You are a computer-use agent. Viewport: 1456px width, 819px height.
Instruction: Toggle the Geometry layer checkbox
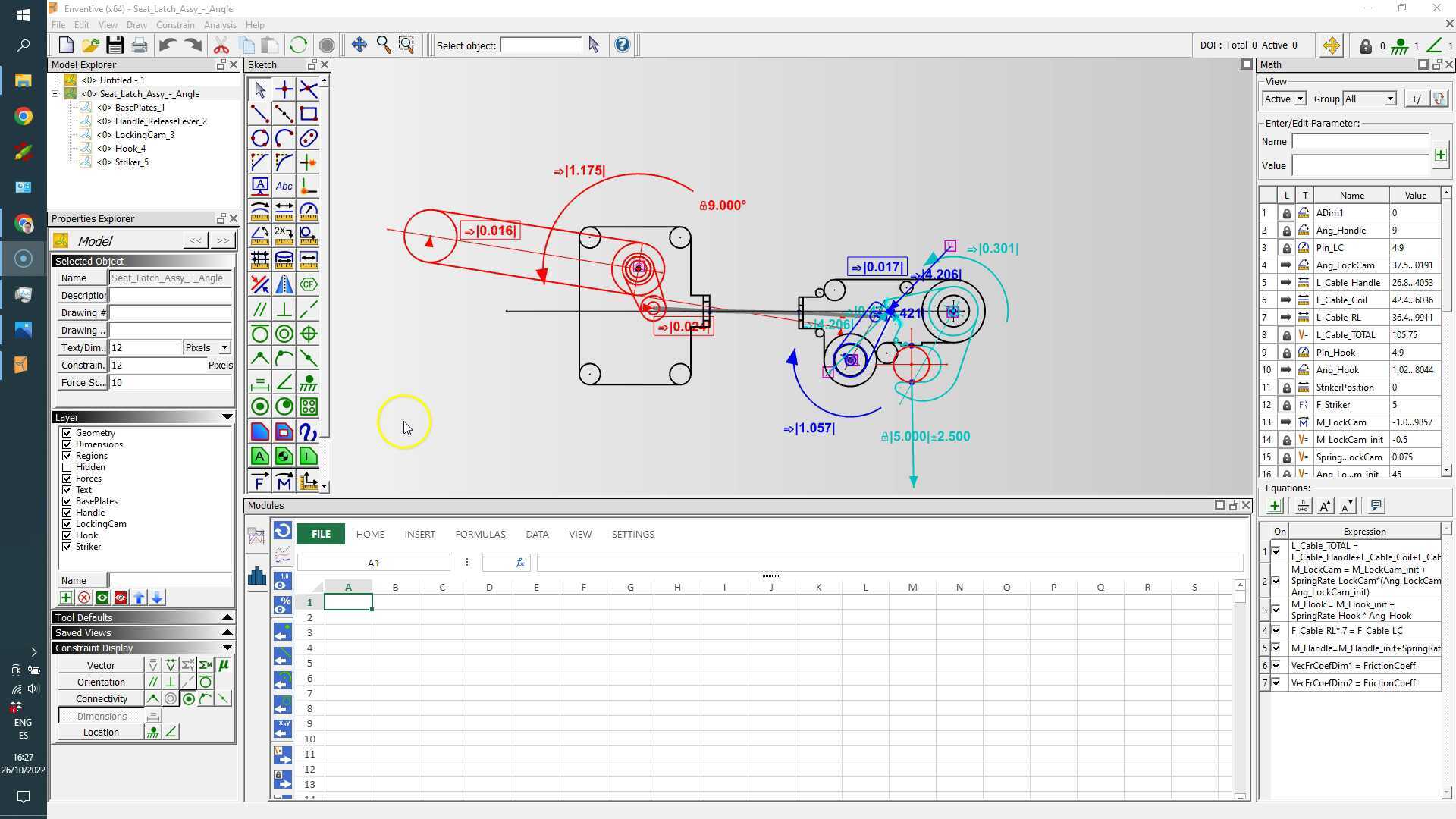(x=67, y=433)
